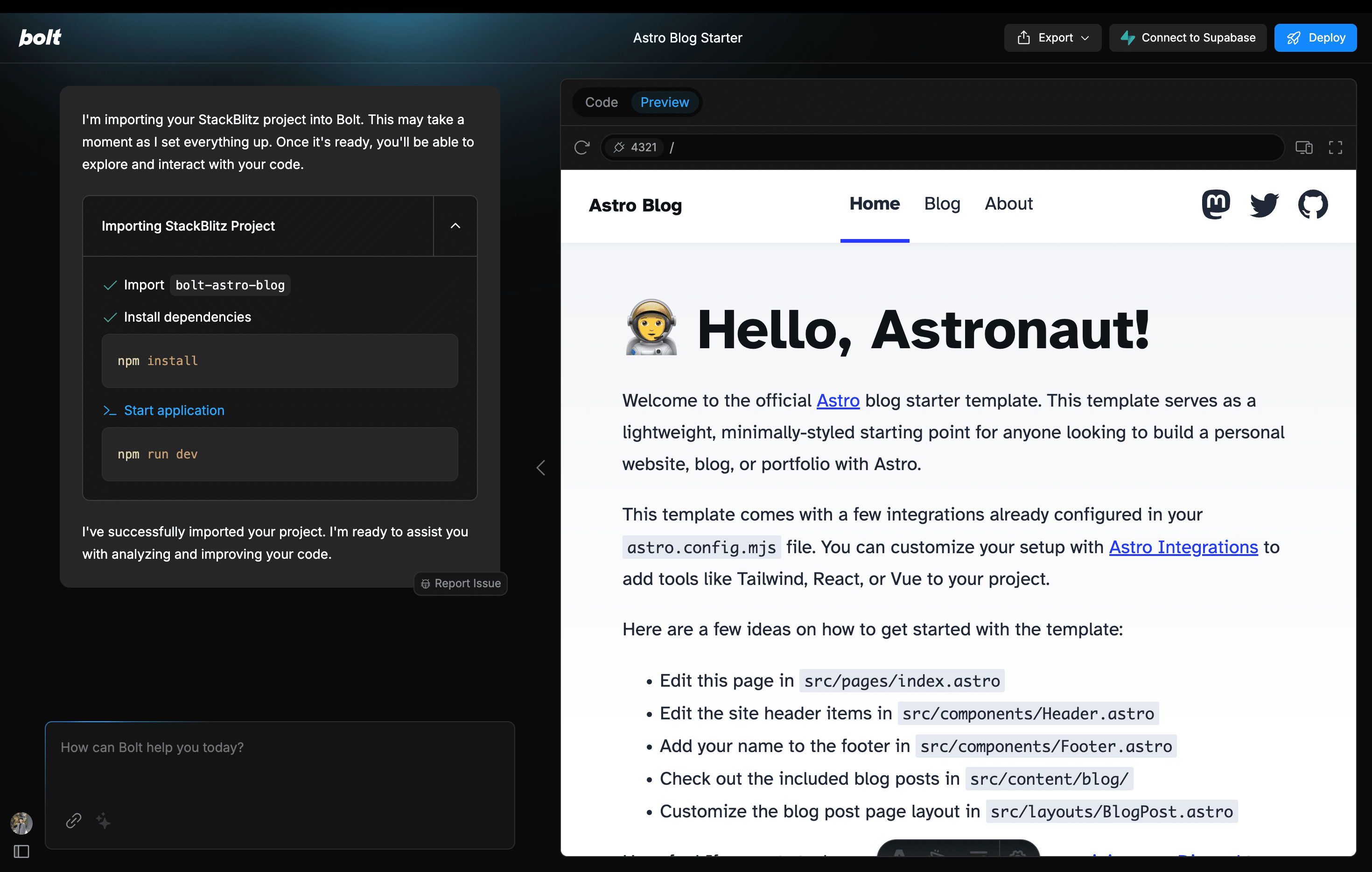Screen dimensions: 1372x872
Task: Click the bolt logo
Action: tap(40, 38)
